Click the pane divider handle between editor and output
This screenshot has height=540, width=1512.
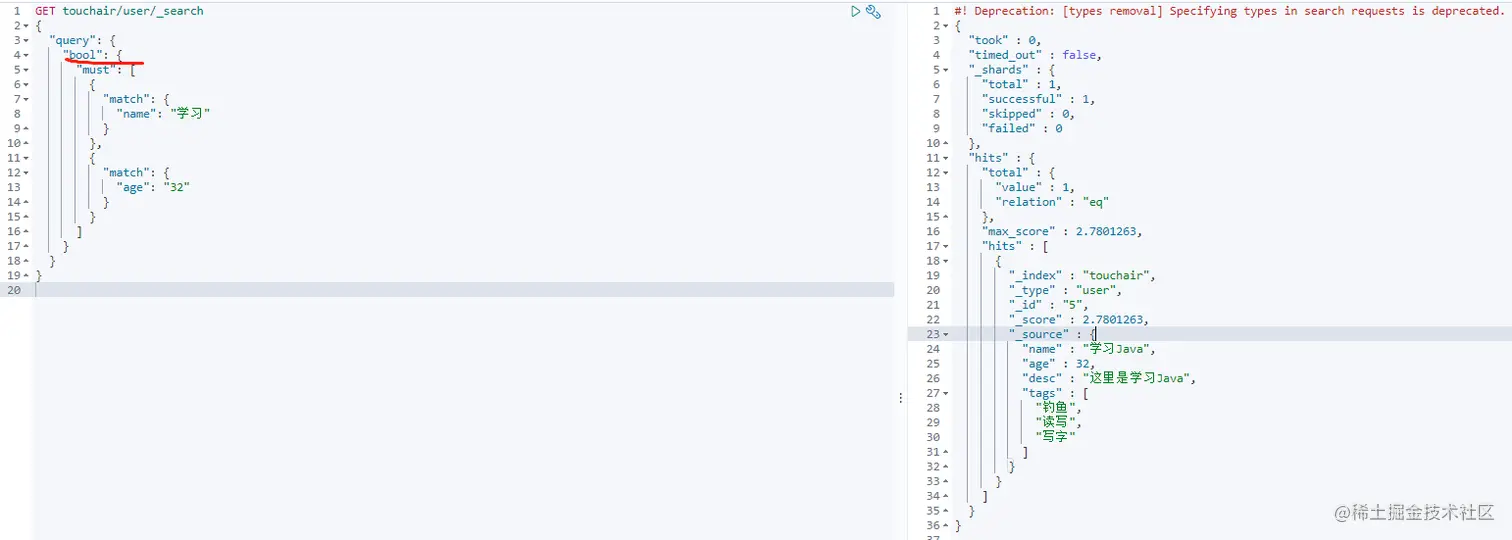click(901, 398)
